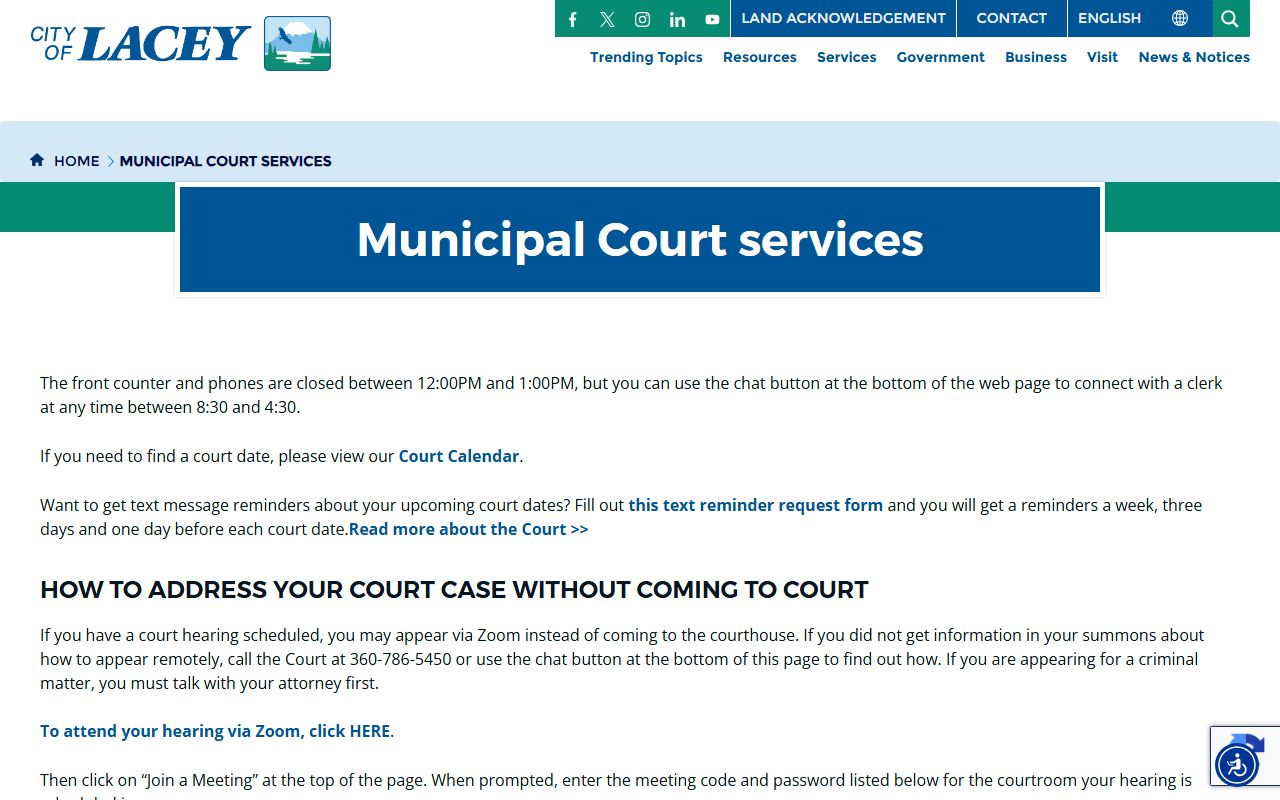Expand the Services menu

tap(846, 57)
